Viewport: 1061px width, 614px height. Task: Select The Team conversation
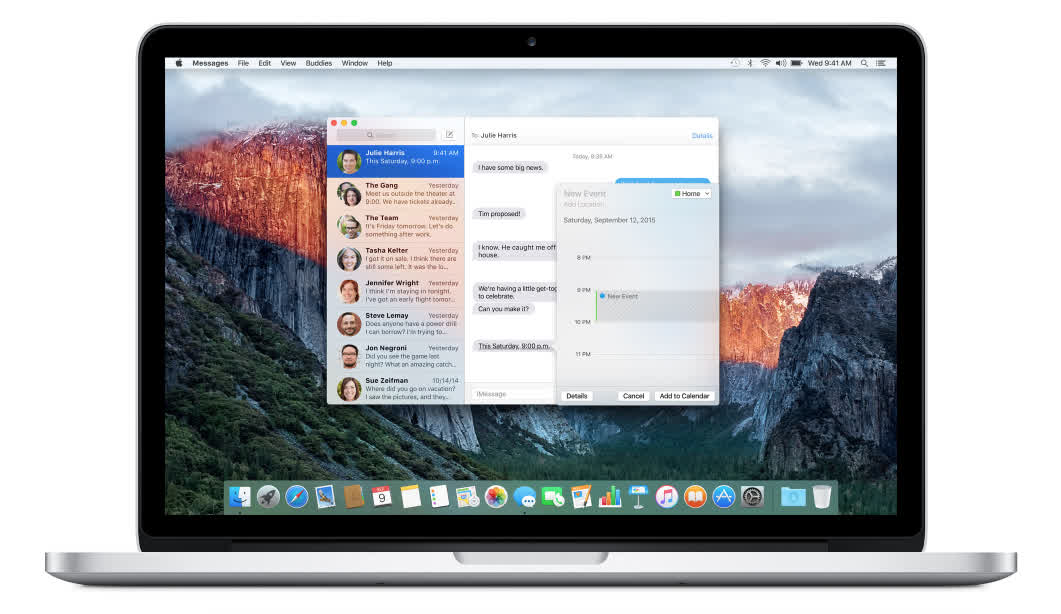396,226
